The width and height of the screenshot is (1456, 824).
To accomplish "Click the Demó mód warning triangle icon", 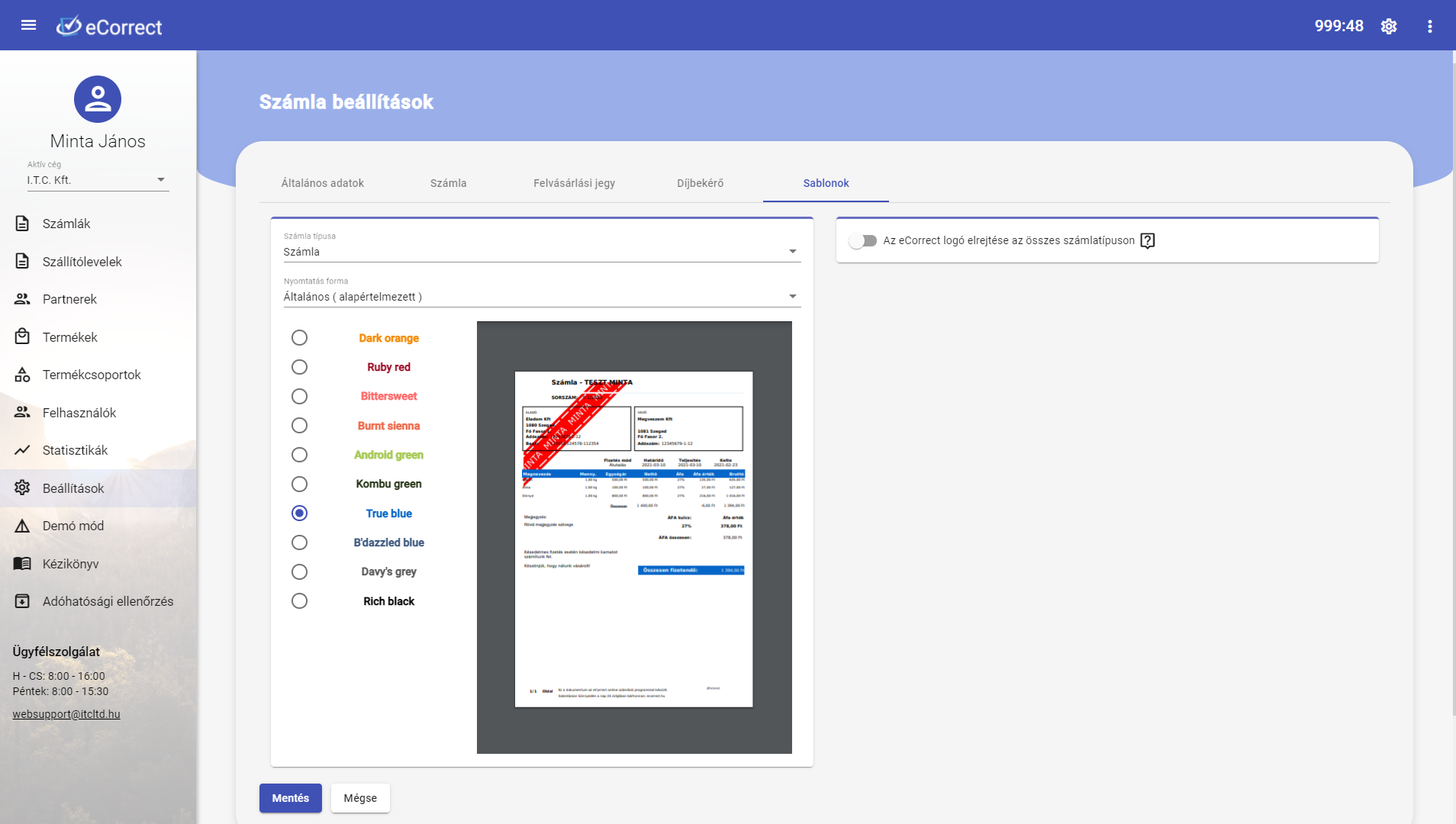I will pos(22,526).
